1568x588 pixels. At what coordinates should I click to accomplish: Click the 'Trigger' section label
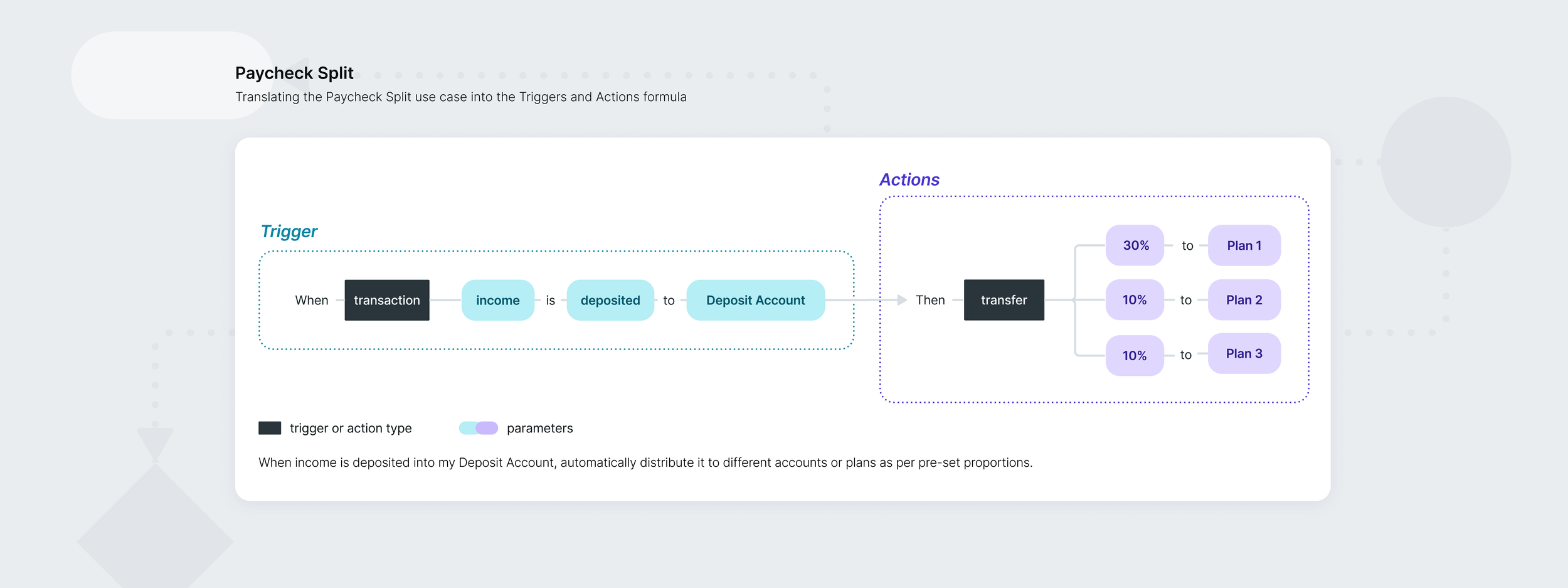289,232
